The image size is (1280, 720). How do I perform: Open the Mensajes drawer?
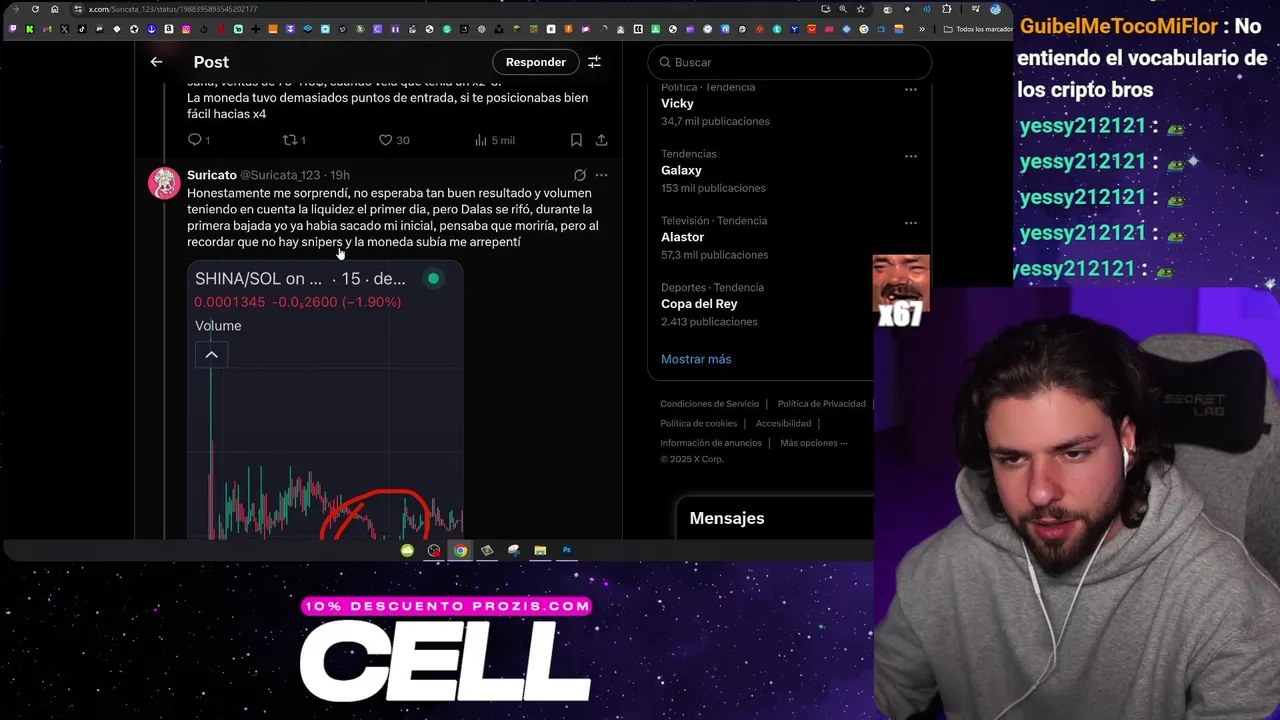point(775,518)
